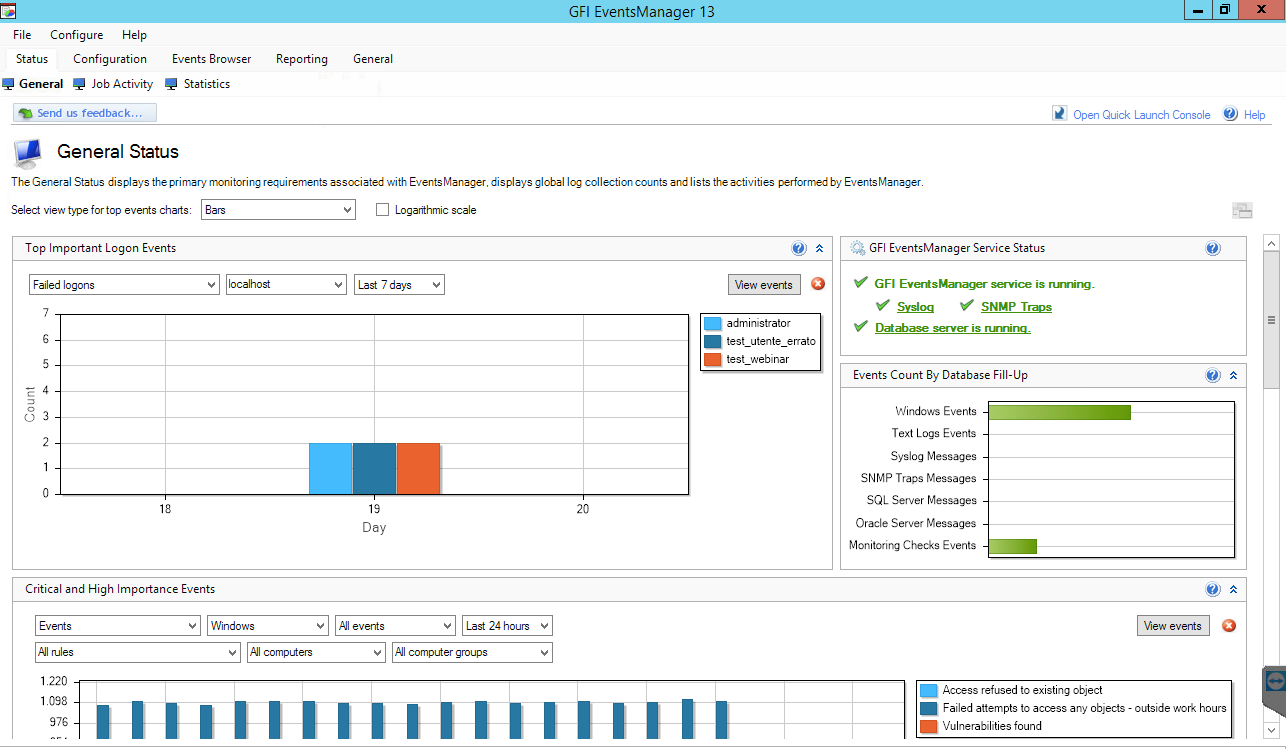Open the Failed logons dropdown

point(124,285)
